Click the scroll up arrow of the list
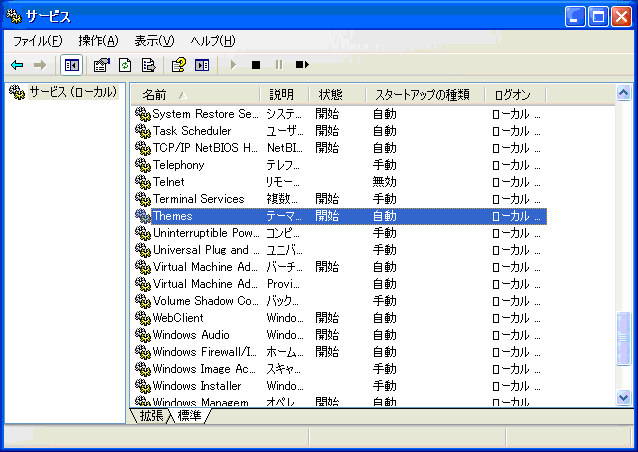Screen dimensions: 638x452 (x=623, y=93)
